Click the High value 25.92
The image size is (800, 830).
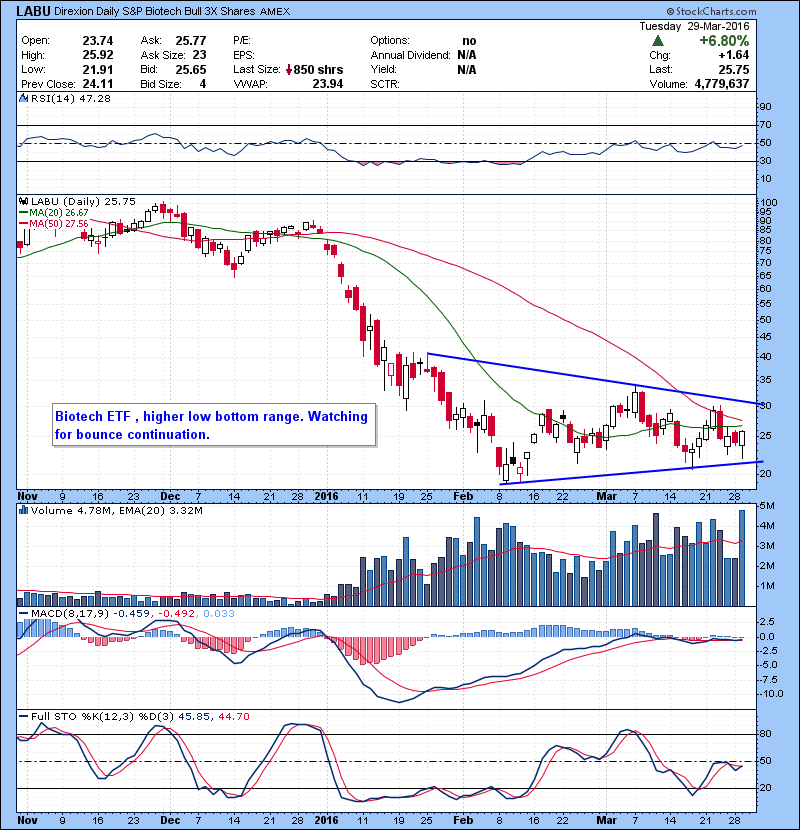point(97,55)
